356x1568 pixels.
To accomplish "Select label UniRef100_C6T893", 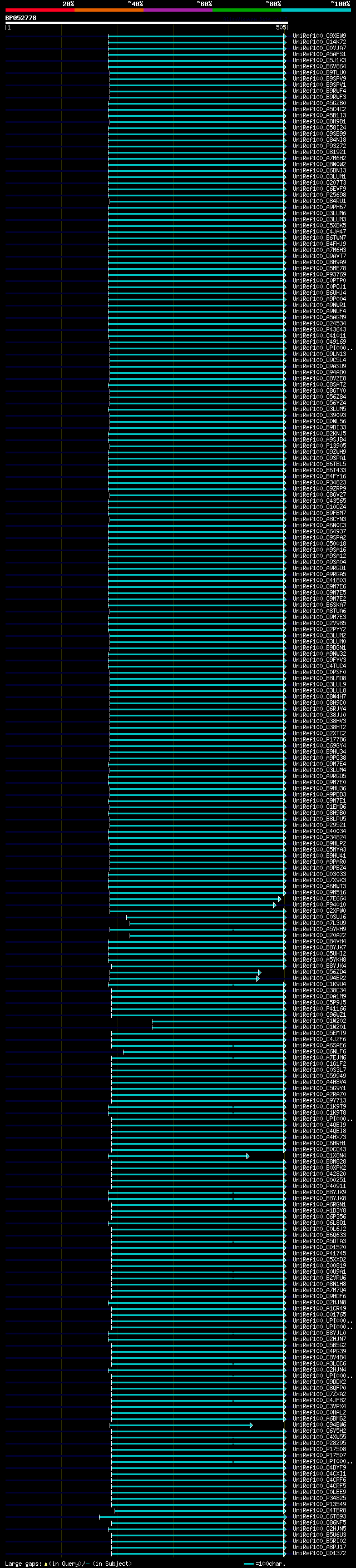I will [319, 1516].
